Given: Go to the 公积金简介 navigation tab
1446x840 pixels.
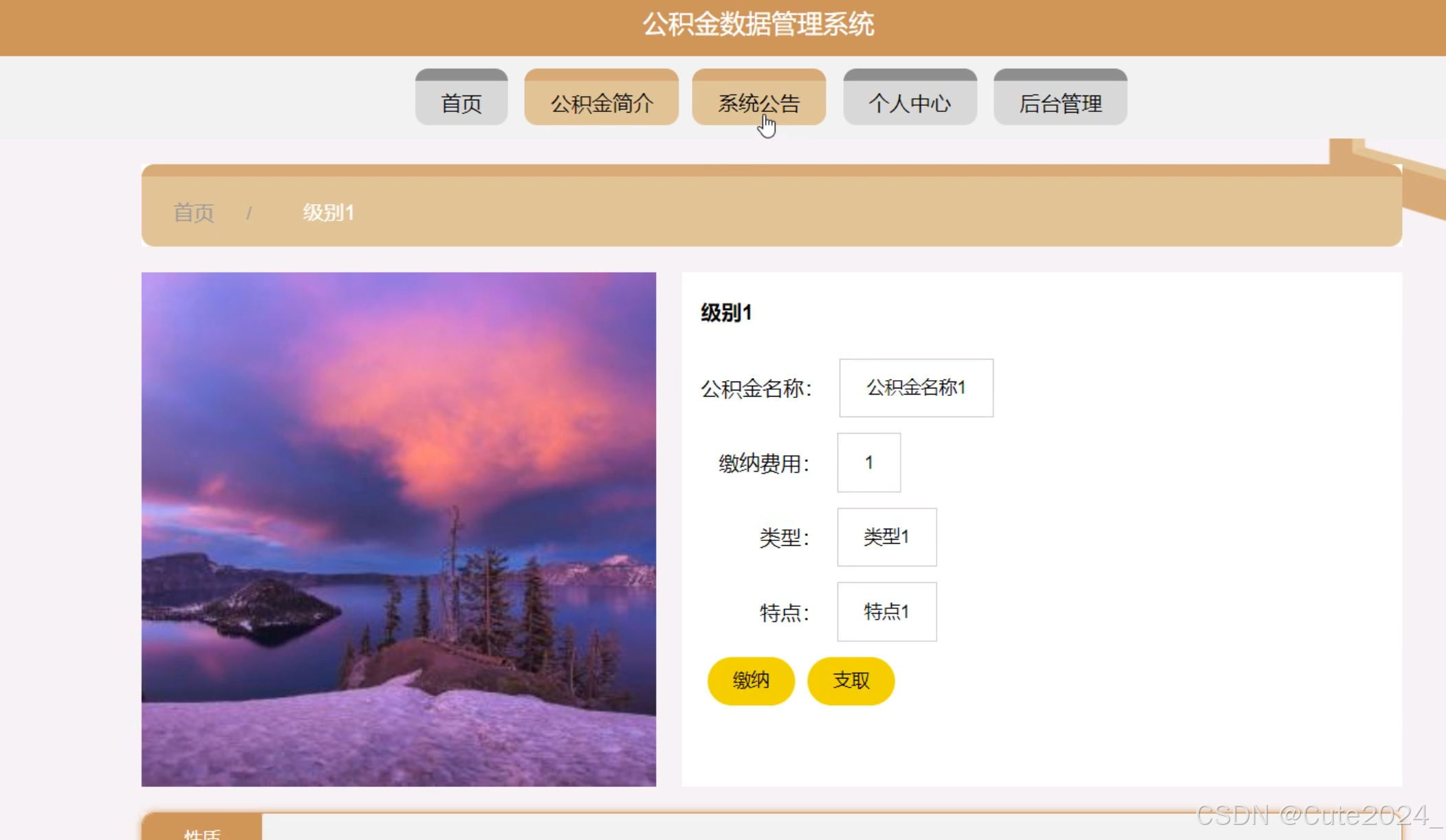Looking at the screenshot, I should 602,97.
